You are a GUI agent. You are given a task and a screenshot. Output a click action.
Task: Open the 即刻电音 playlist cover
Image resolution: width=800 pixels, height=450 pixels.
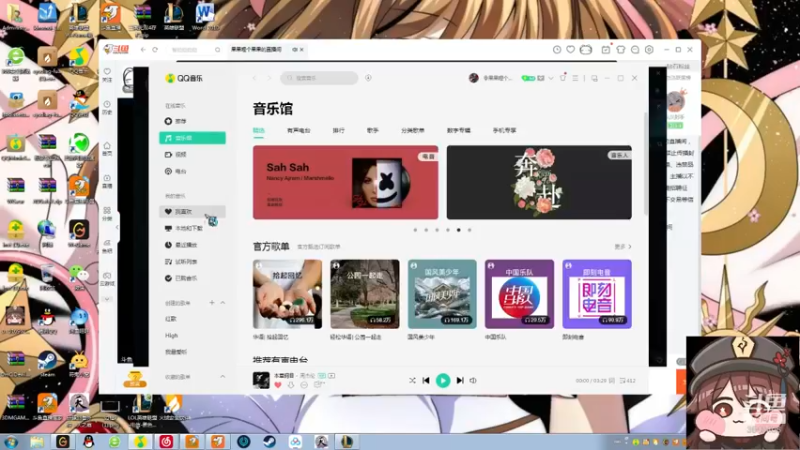click(597, 294)
